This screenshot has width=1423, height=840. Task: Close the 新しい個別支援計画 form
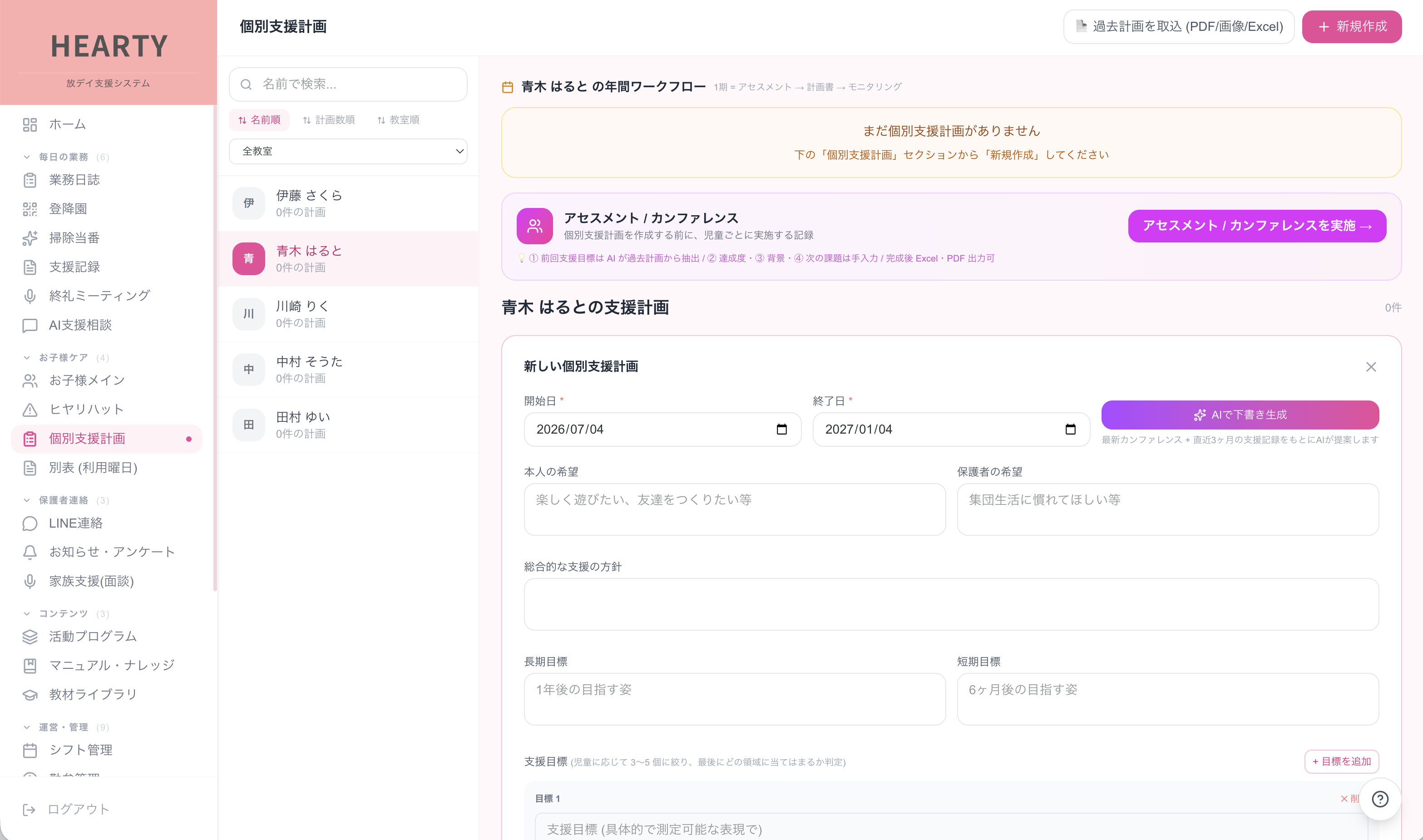1370,367
